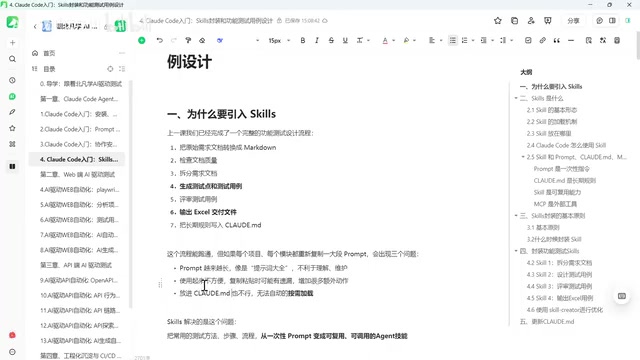
Task: Insert a task checkbox item
Action: click(528, 40)
